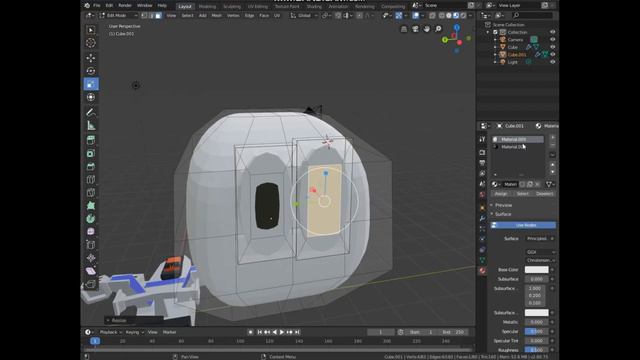Choose the Move tool
Screen dimensions: 640x360
pyautogui.click(x=91, y=58)
